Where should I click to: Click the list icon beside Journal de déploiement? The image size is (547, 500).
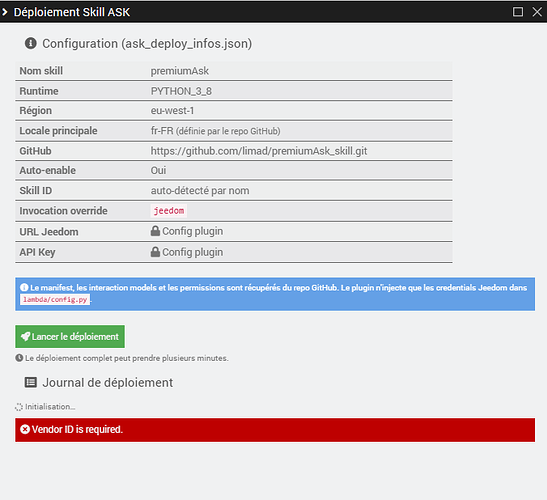30,382
